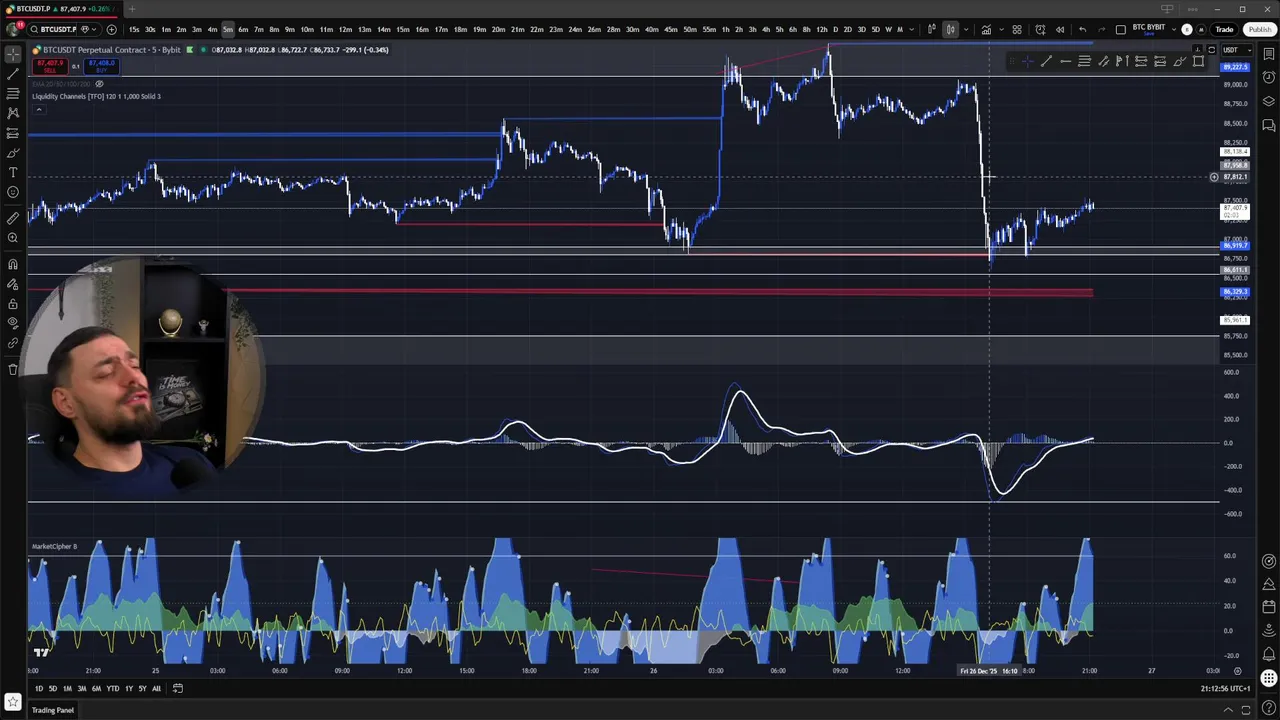1280x720 pixels.
Task: Click the Trade button
Action: 1224,29
